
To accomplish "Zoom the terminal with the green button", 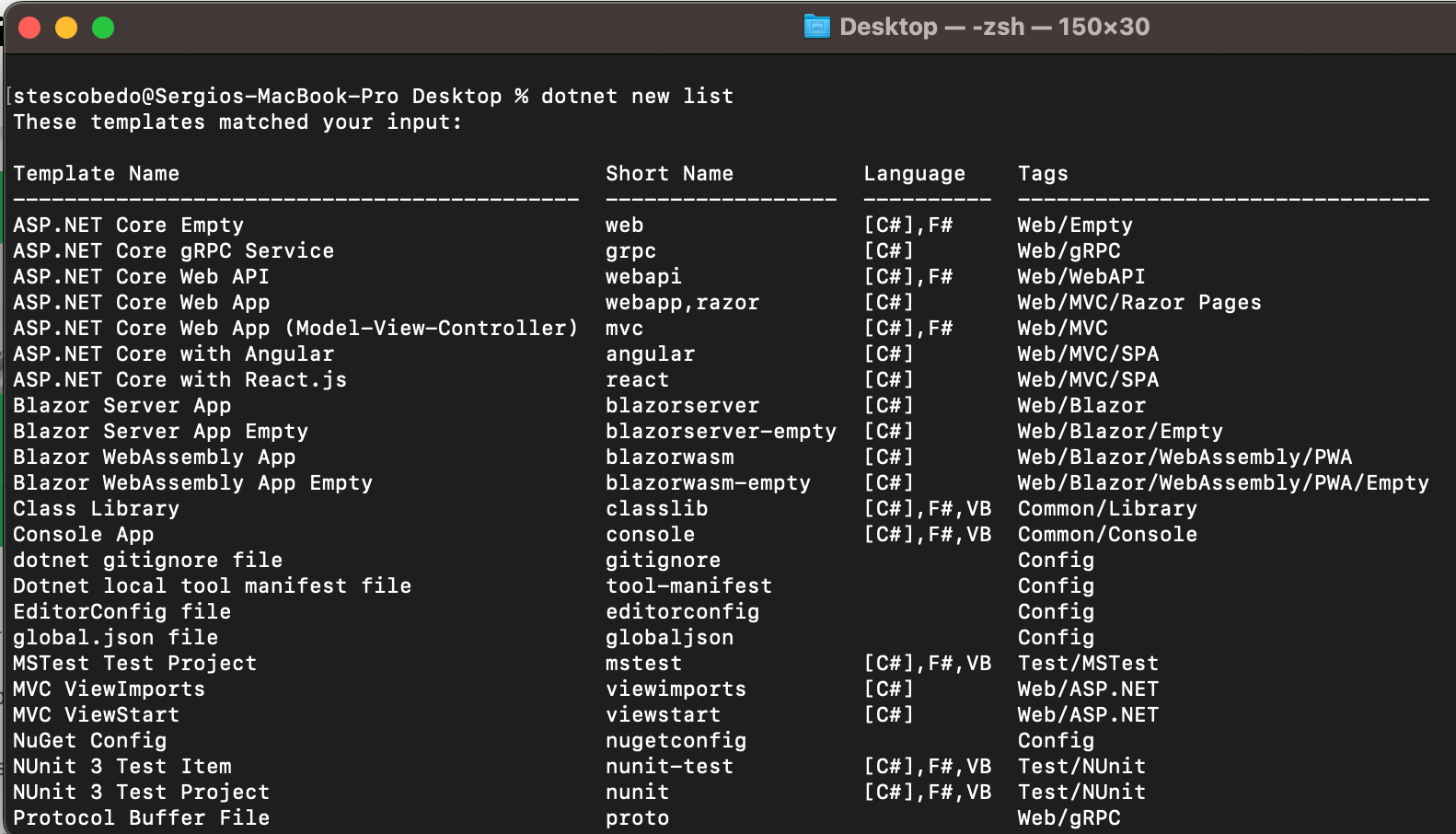I will pos(103,28).
